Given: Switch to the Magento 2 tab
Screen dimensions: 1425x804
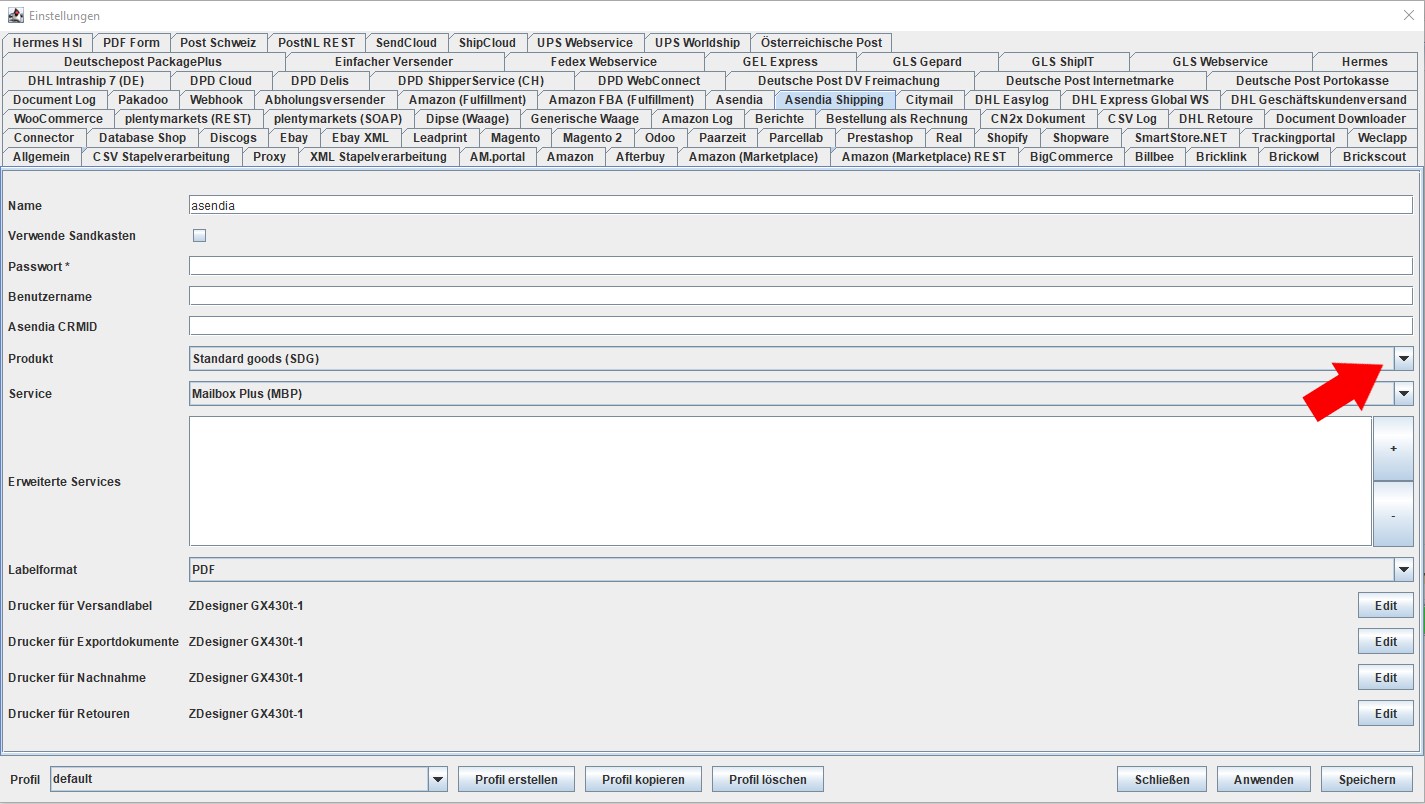Looking at the screenshot, I should pos(592,138).
